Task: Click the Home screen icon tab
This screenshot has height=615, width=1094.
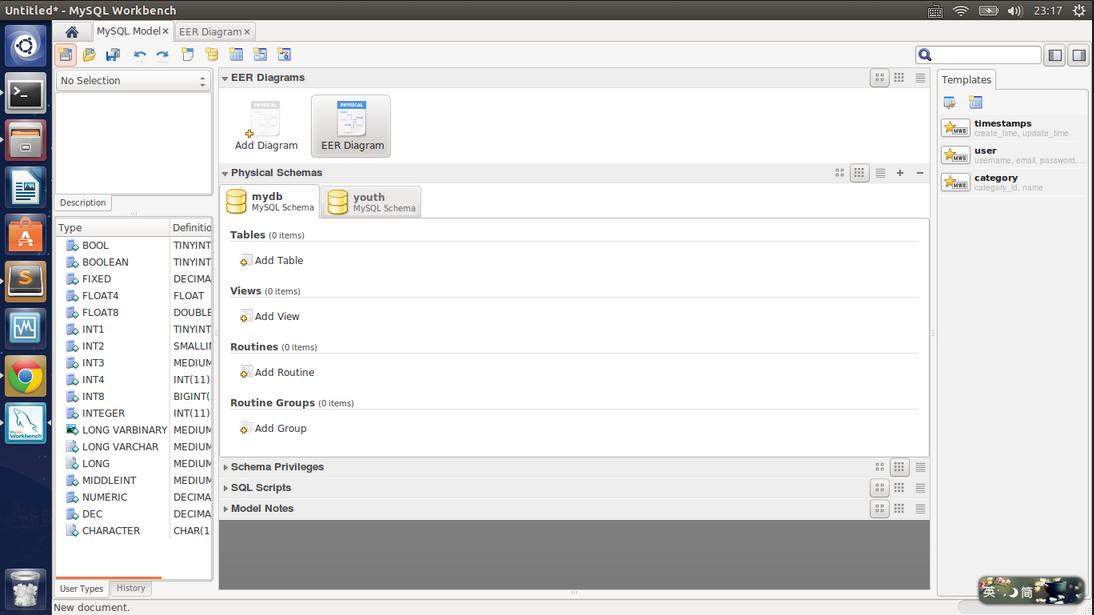Action: pos(71,31)
